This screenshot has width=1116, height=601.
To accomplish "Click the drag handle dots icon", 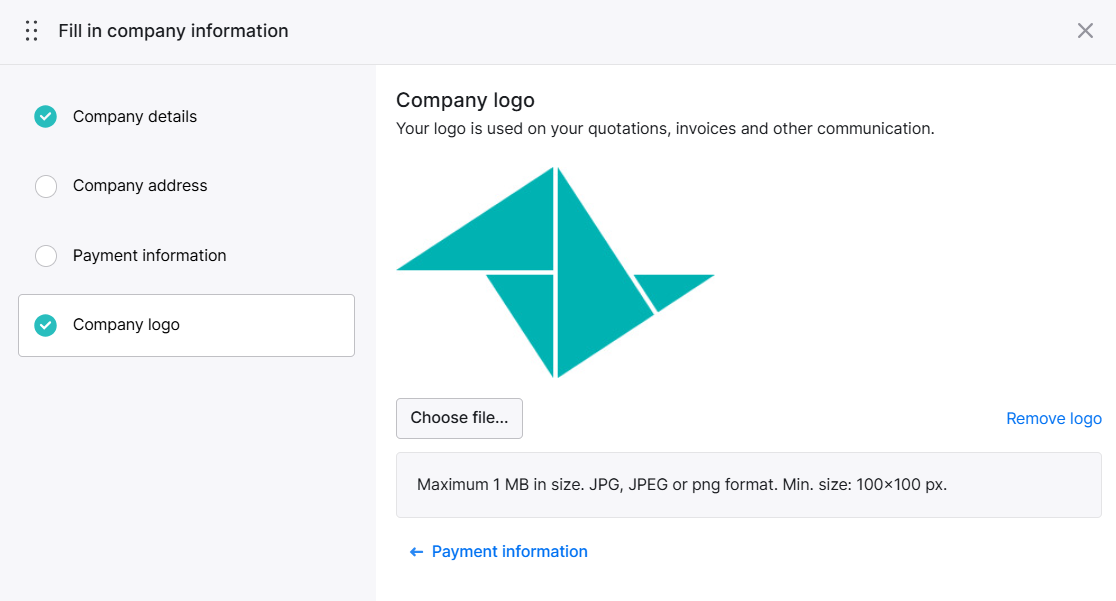I will tap(31, 31).
